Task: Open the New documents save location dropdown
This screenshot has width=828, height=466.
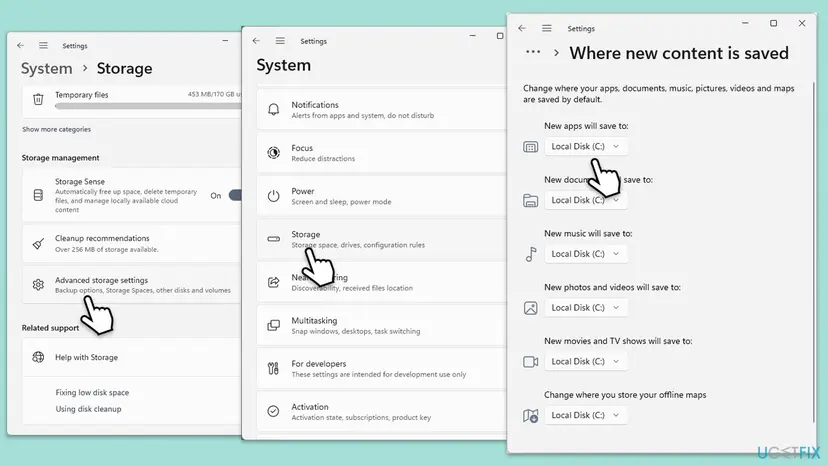Action: (x=586, y=200)
